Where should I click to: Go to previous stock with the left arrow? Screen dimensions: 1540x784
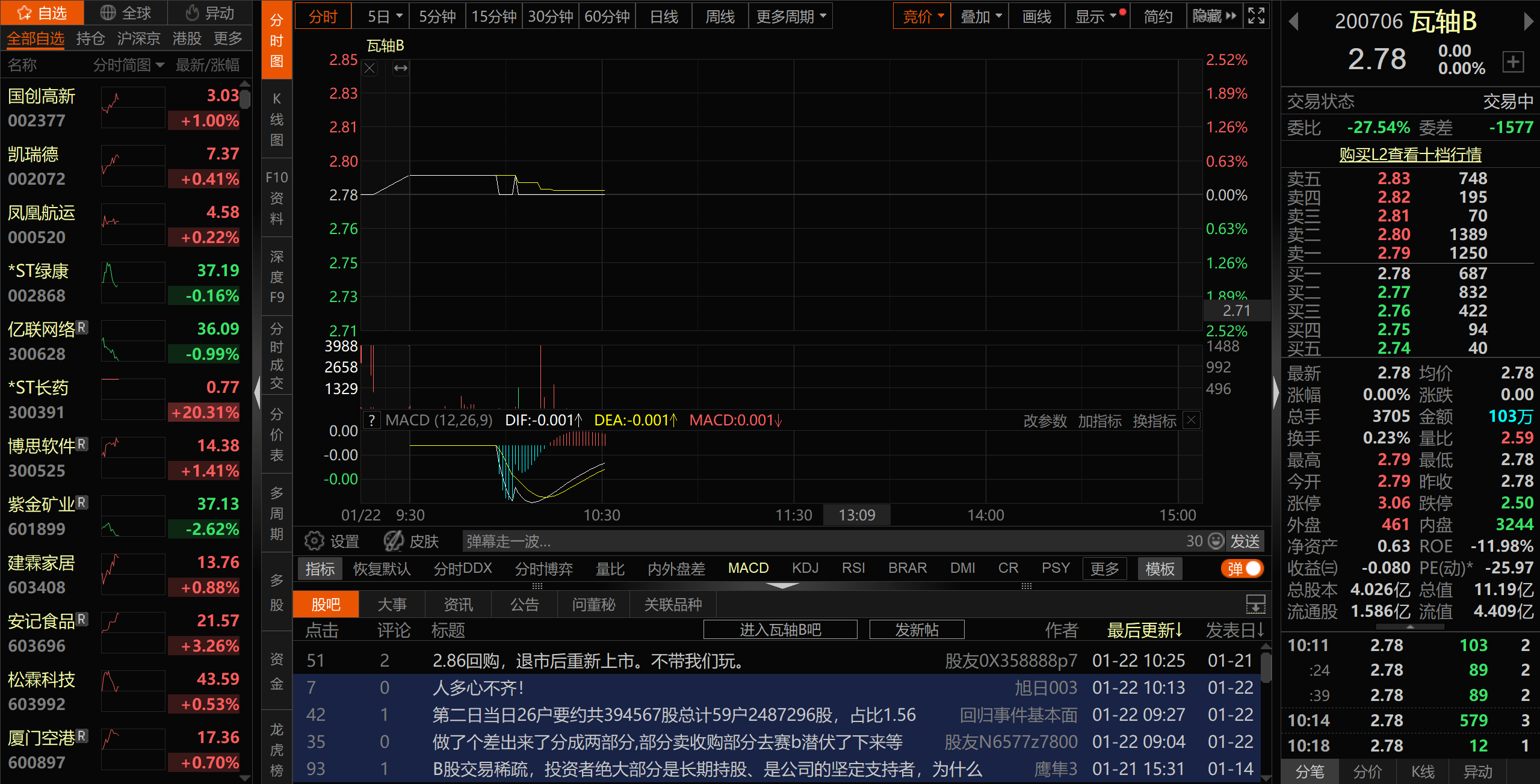click(1293, 22)
